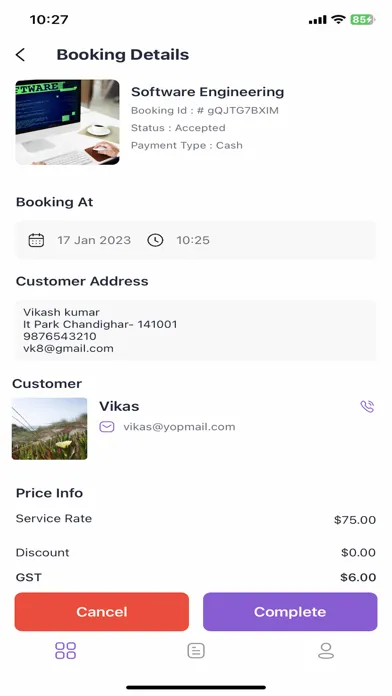The image size is (392, 696).
Task: Cancel this booking
Action: click(x=102, y=612)
